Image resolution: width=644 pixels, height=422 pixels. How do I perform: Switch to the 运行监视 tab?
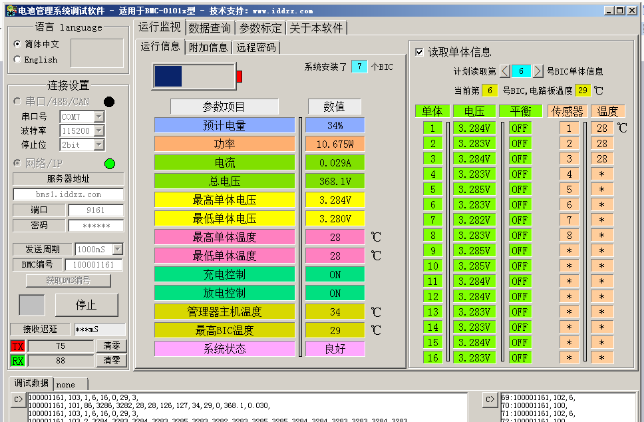click(x=160, y=27)
